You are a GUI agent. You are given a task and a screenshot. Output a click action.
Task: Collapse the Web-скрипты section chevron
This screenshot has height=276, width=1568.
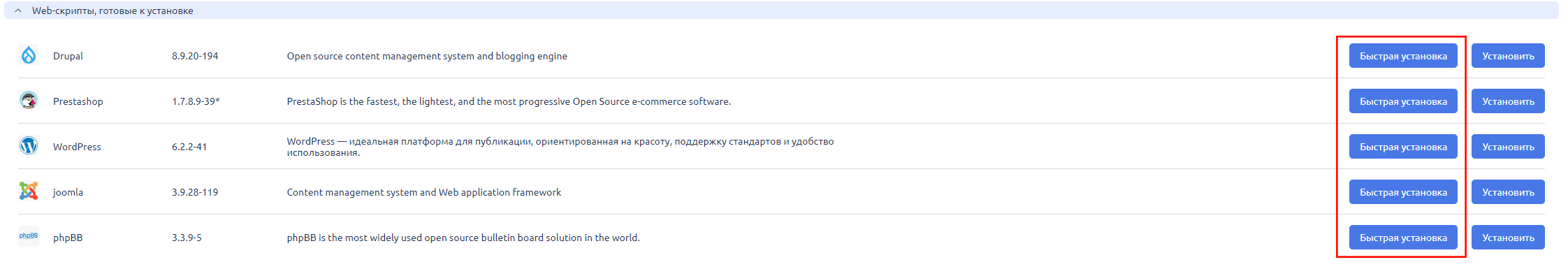tap(18, 10)
